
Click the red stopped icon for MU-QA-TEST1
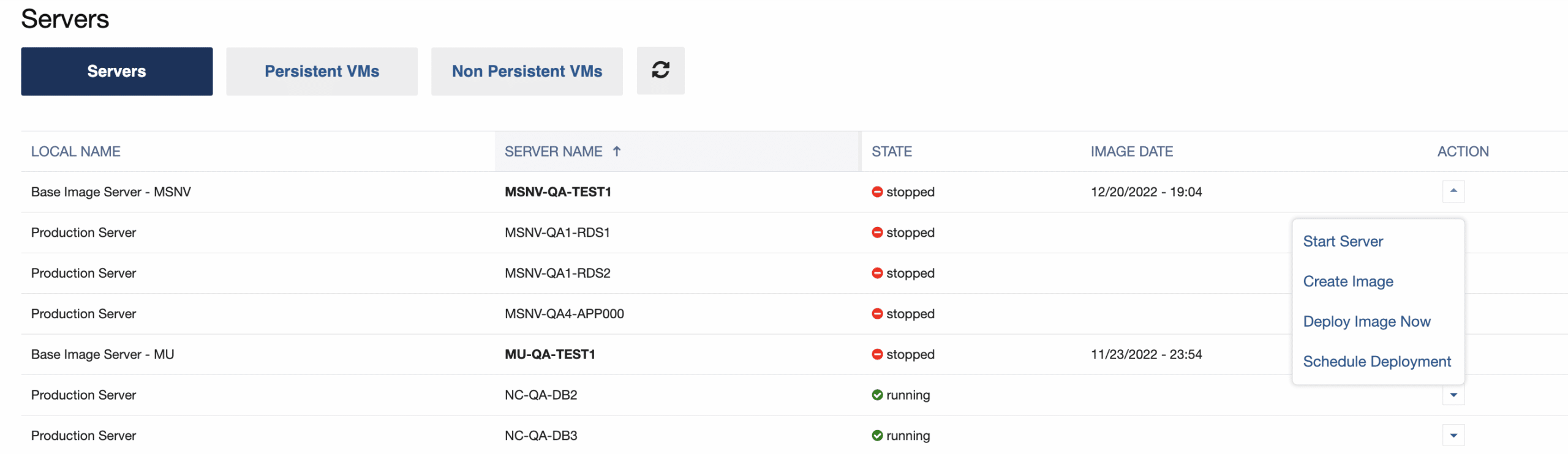point(877,354)
